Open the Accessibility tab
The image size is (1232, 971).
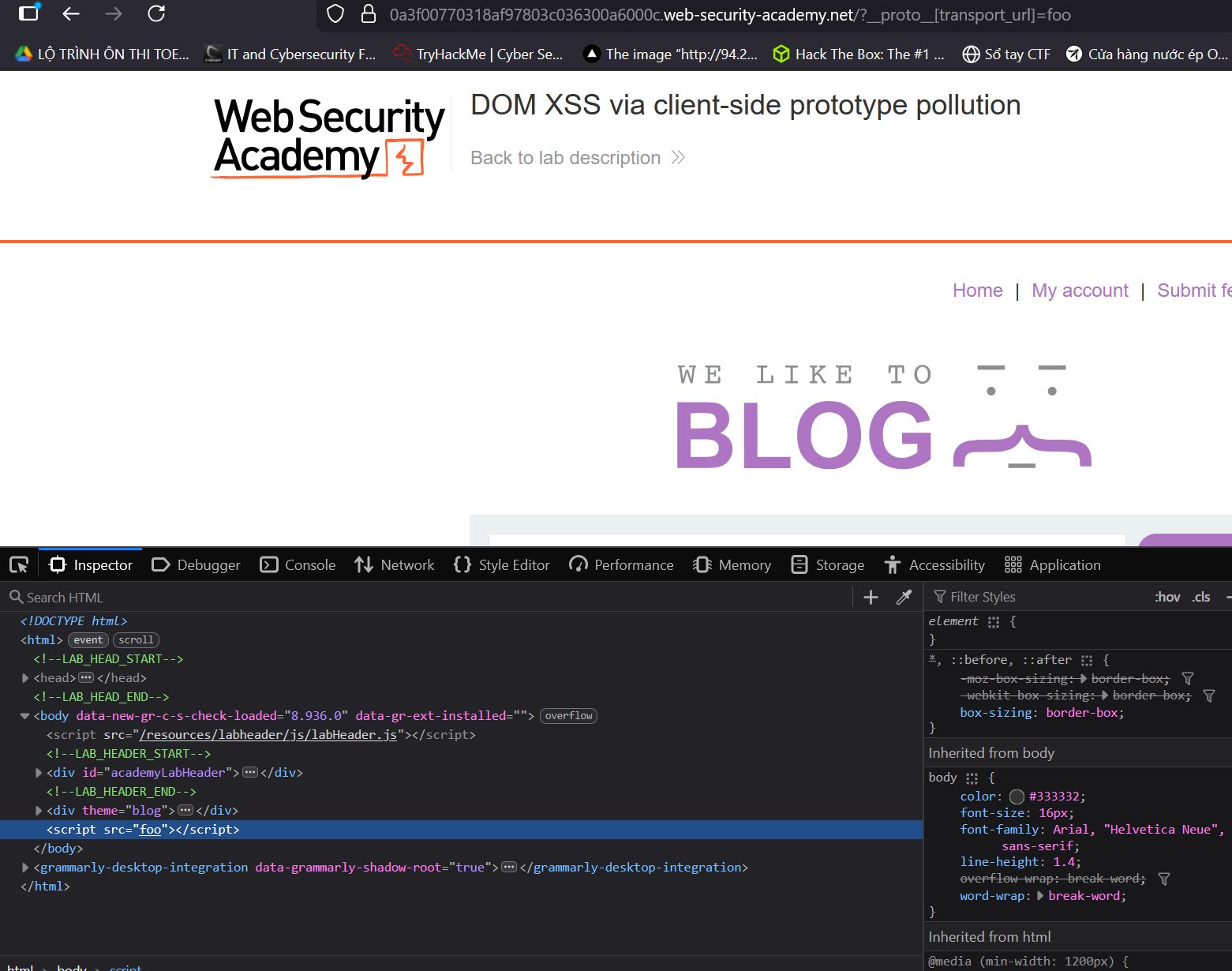click(934, 565)
